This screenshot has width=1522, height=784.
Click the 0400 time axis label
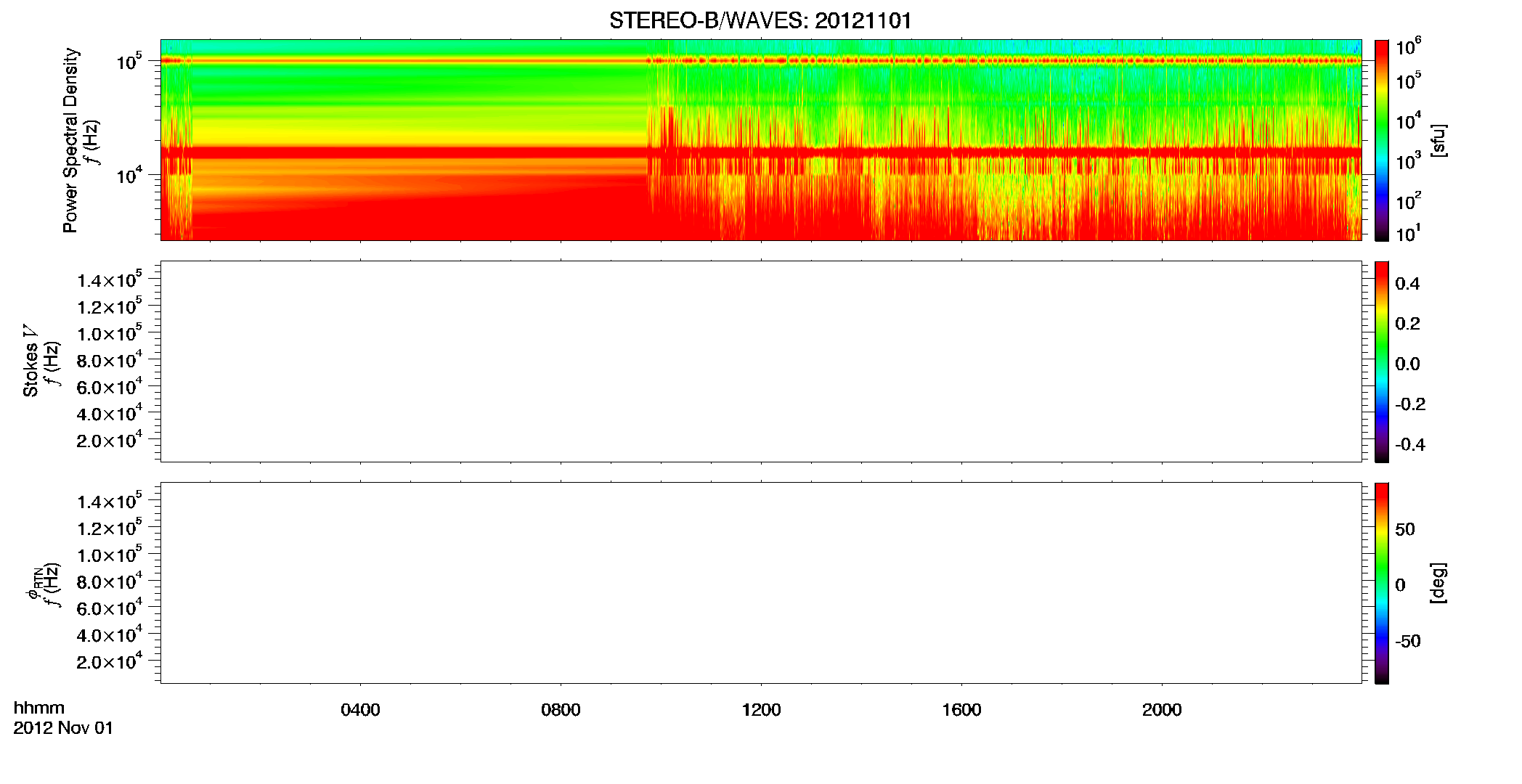pyautogui.click(x=360, y=710)
